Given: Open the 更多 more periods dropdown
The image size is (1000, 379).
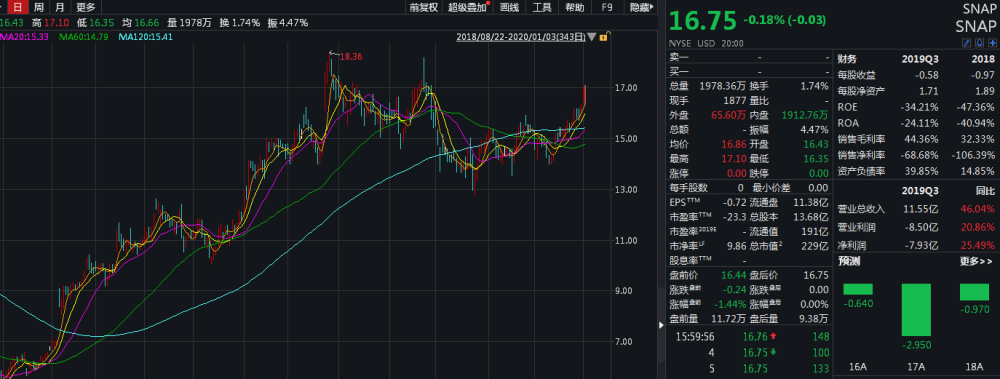Looking at the screenshot, I should (85, 7).
